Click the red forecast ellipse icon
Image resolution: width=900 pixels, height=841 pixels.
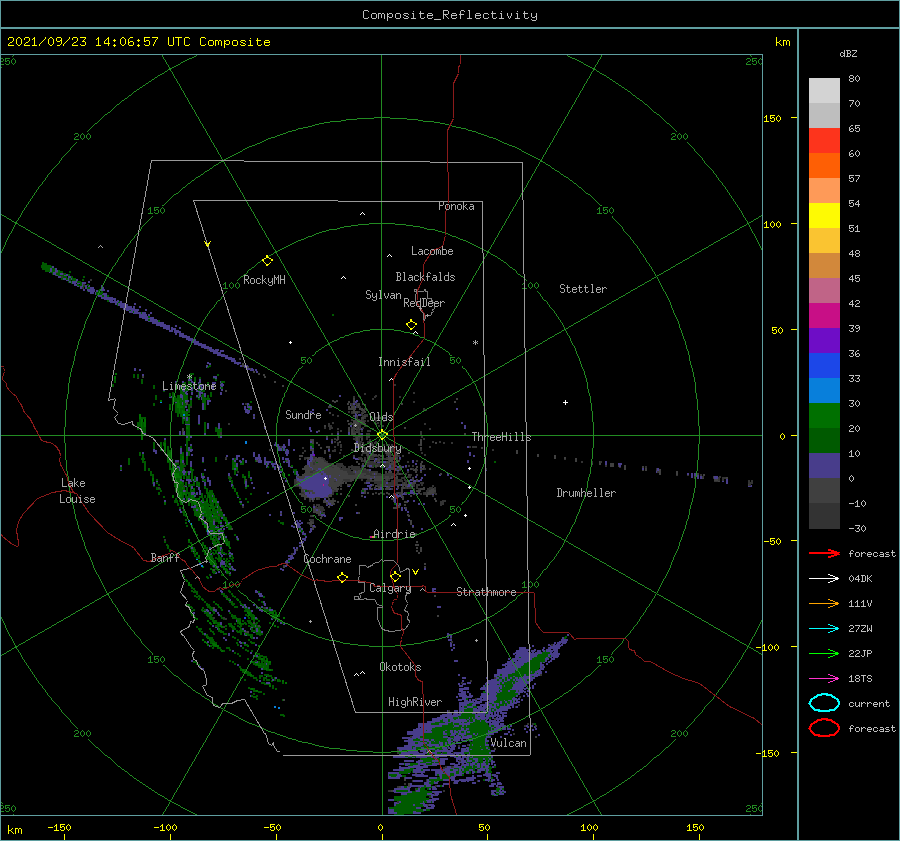(x=824, y=728)
